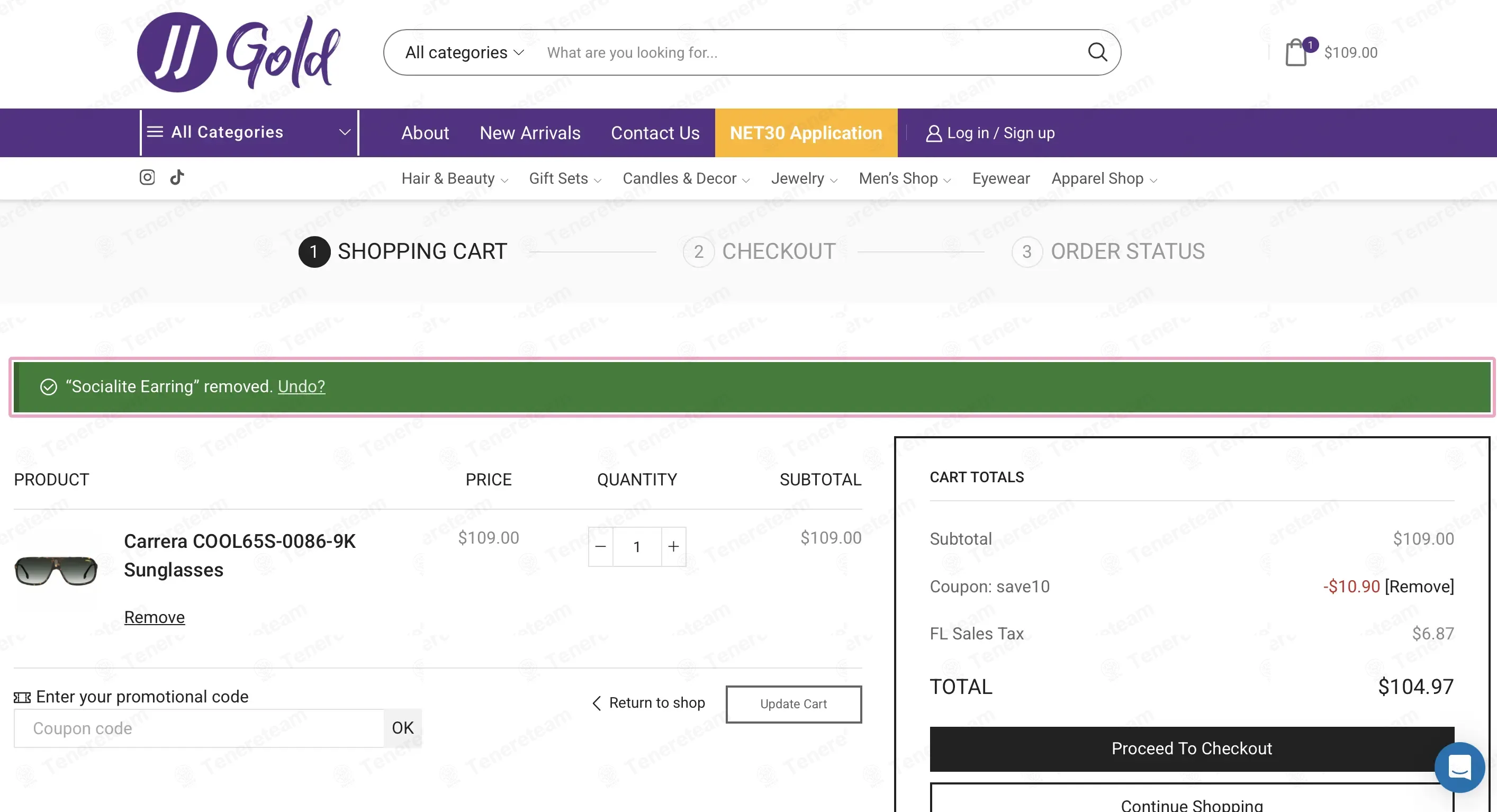Screen dimensions: 1497x812
Task: Expand the All Categories purple menu
Action: click(249, 132)
